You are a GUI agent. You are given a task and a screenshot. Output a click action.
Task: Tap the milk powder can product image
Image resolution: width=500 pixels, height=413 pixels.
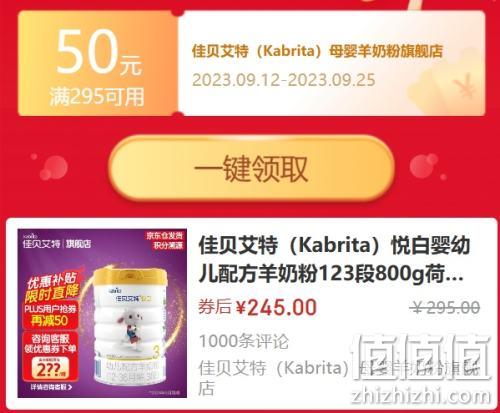pyautogui.click(x=102, y=313)
